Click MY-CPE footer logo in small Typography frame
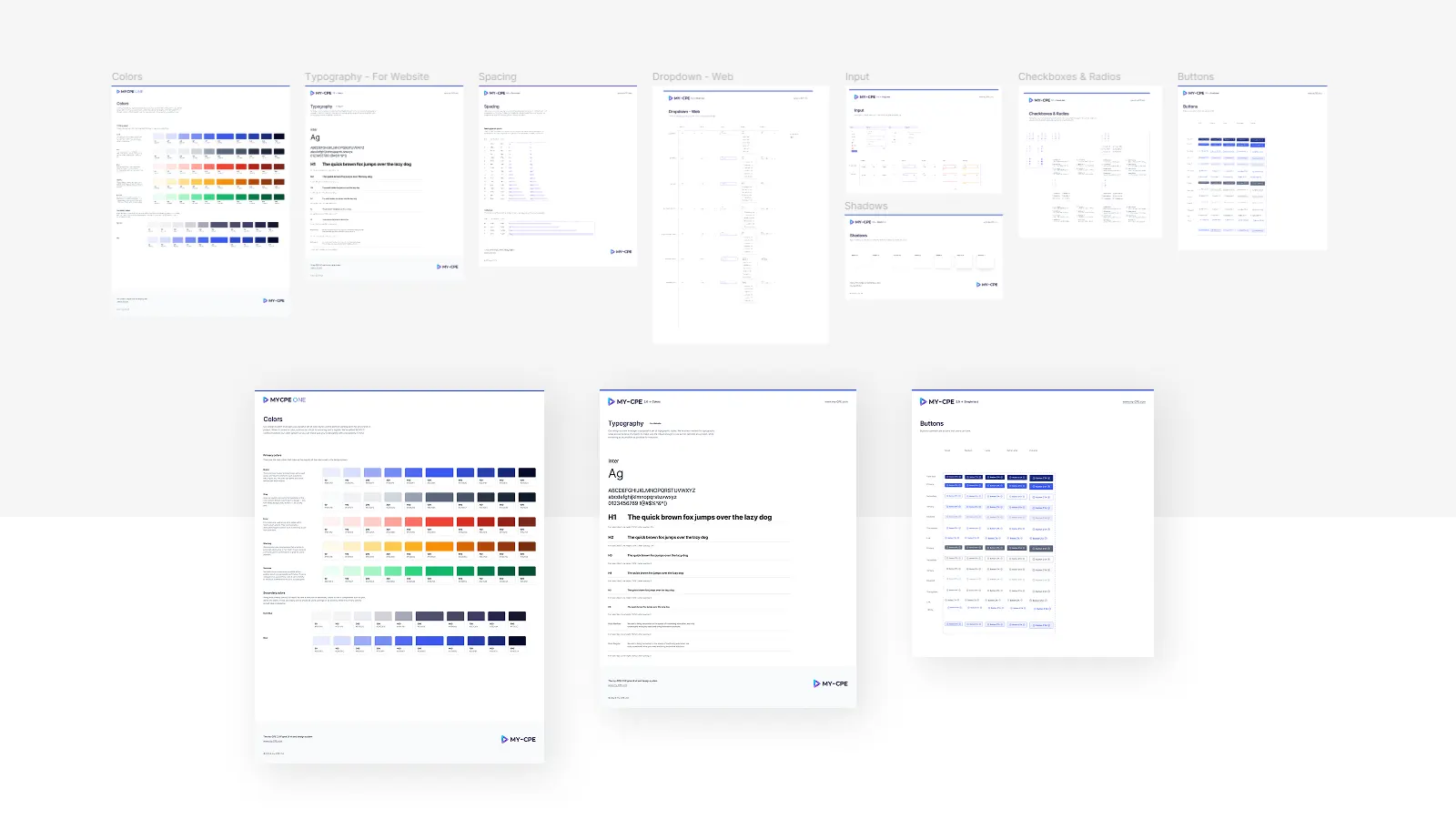Viewport: 1456px width, 819px height. click(x=448, y=267)
